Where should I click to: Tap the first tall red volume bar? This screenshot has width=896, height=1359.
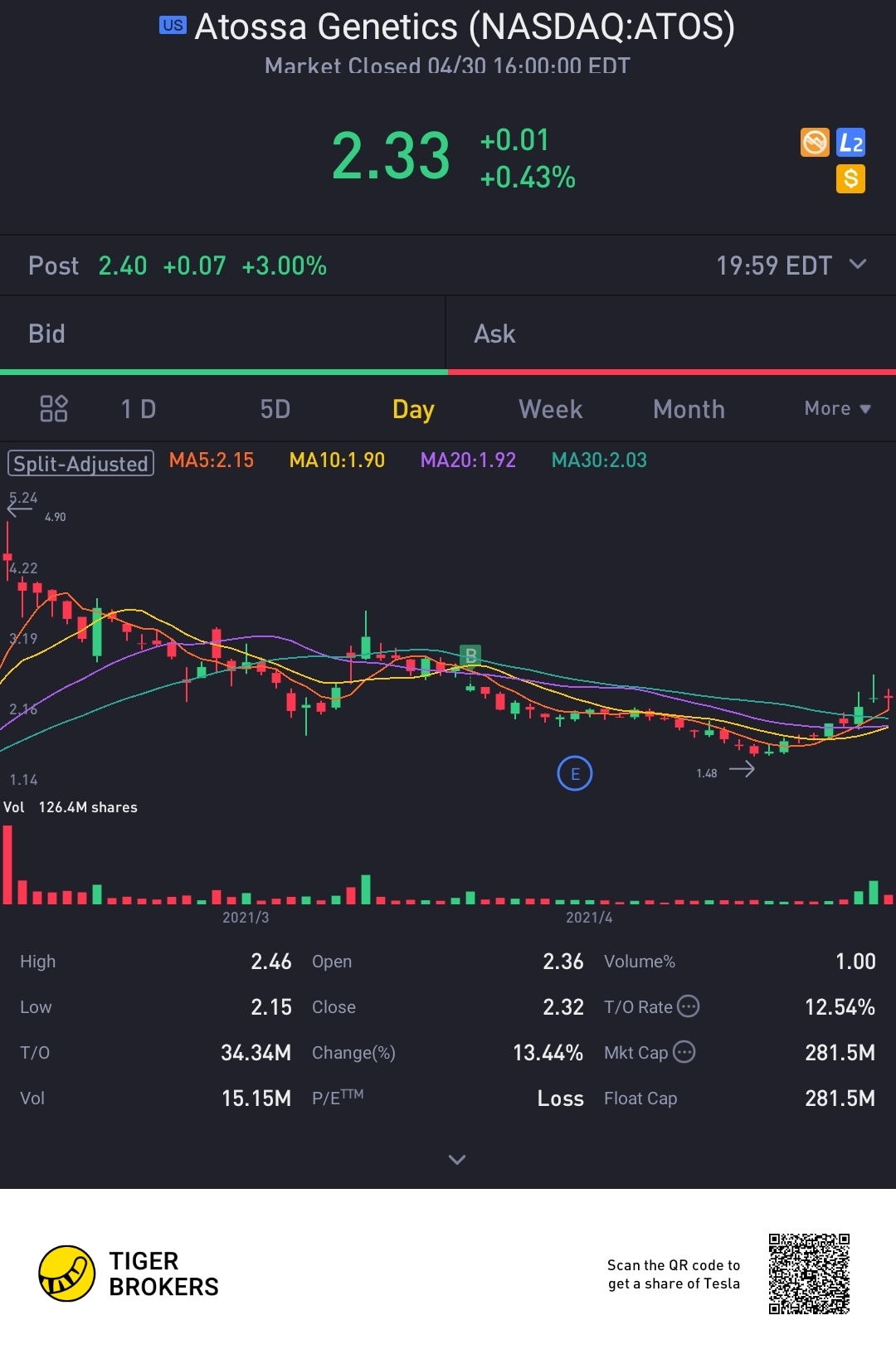(7, 865)
